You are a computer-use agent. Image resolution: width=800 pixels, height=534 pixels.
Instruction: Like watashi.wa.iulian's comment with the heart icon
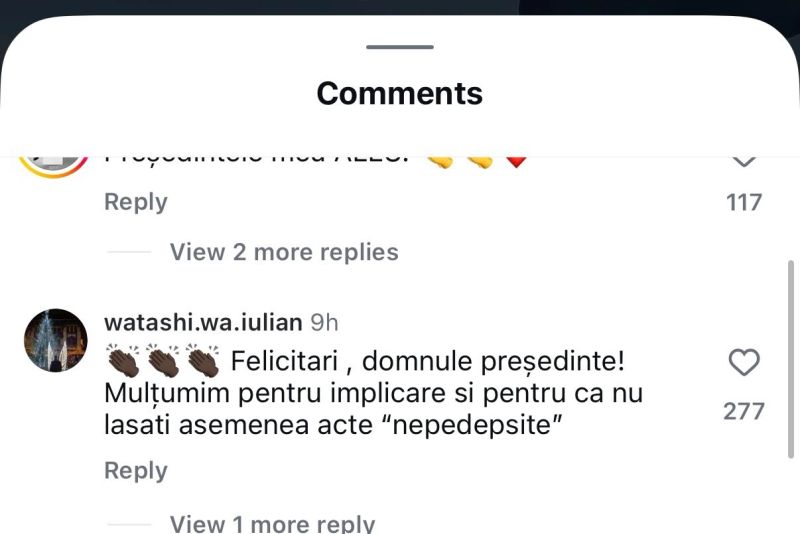pyautogui.click(x=744, y=363)
